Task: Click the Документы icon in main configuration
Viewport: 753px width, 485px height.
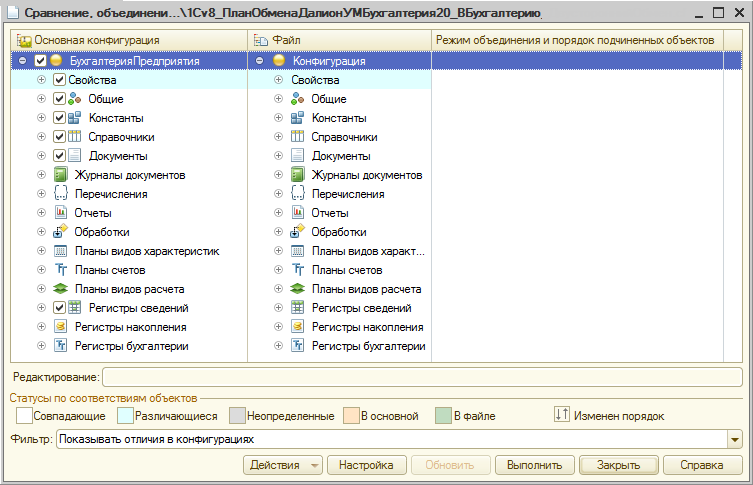Action: 74,156
